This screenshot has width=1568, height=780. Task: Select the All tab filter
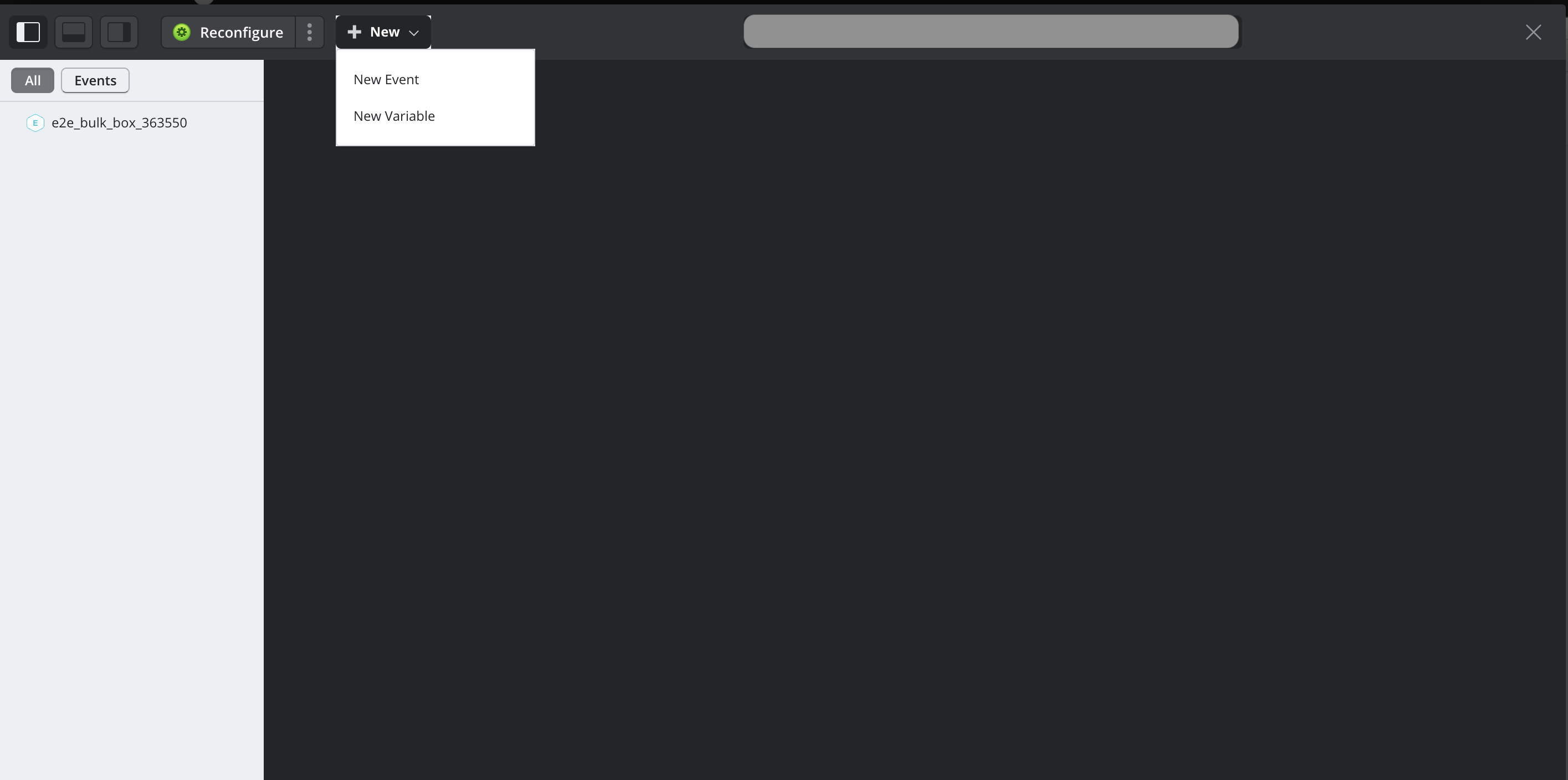point(32,80)
